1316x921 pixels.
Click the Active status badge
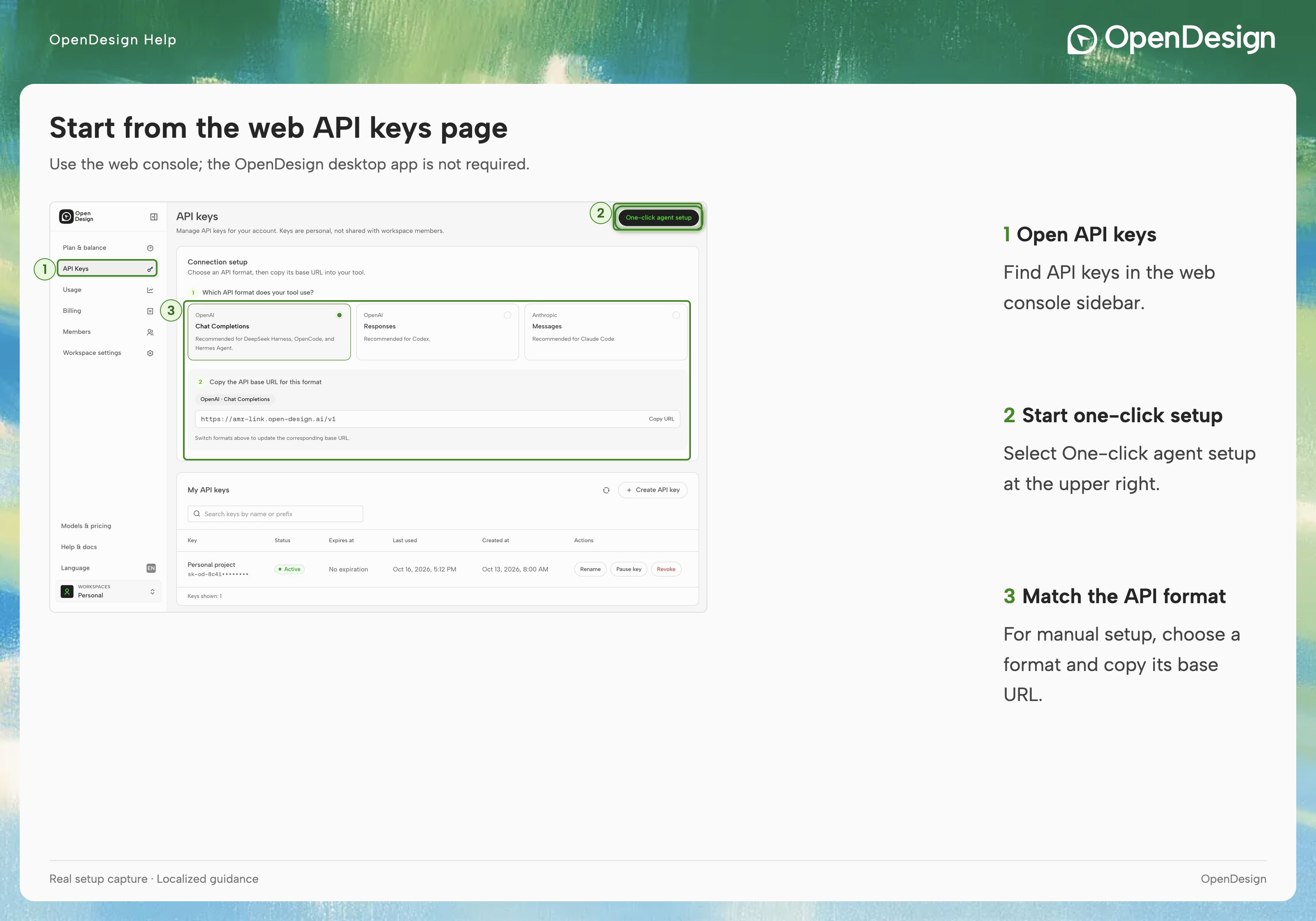290,569
